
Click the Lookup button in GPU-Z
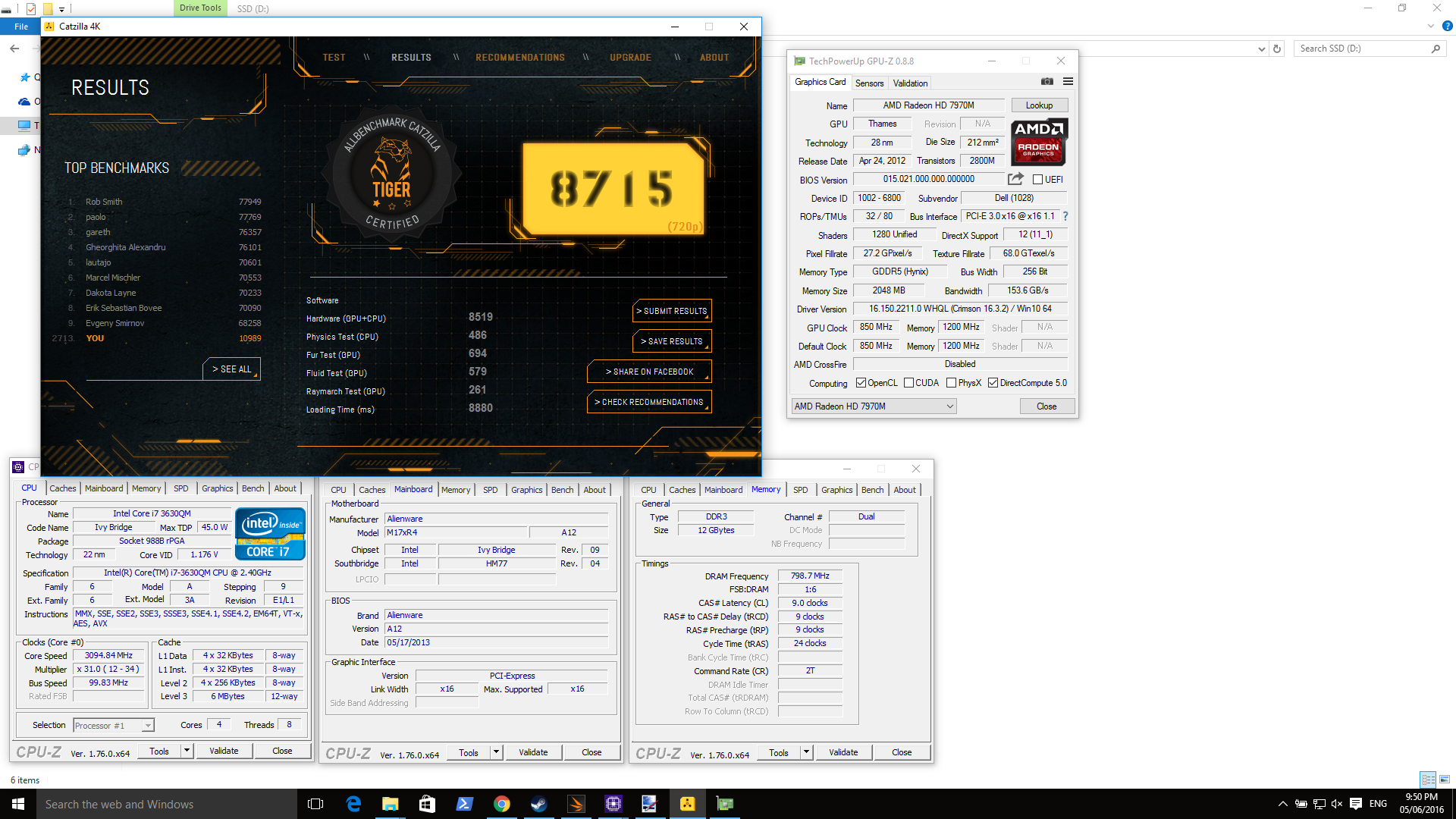(1039, 105)
